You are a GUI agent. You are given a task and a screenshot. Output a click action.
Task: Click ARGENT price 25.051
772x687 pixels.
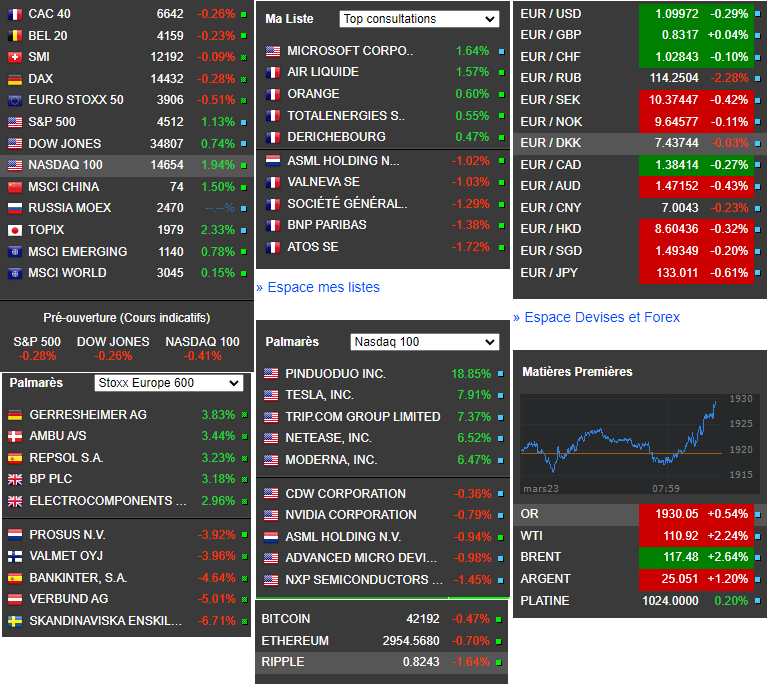tap(680, 579)
